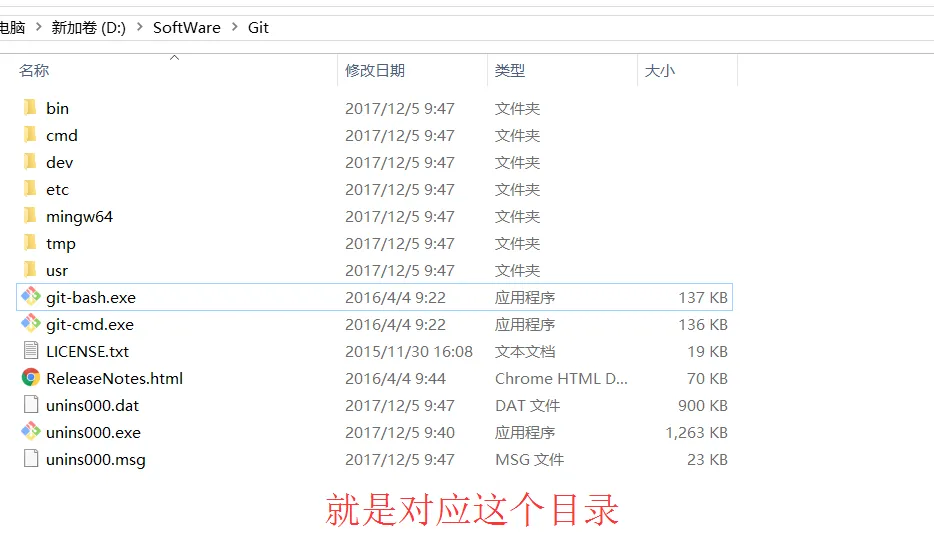Viewport: 934px width, 551px height.
Task: Click the type Chrome HTML D...
Action: (x=561, y=378)
